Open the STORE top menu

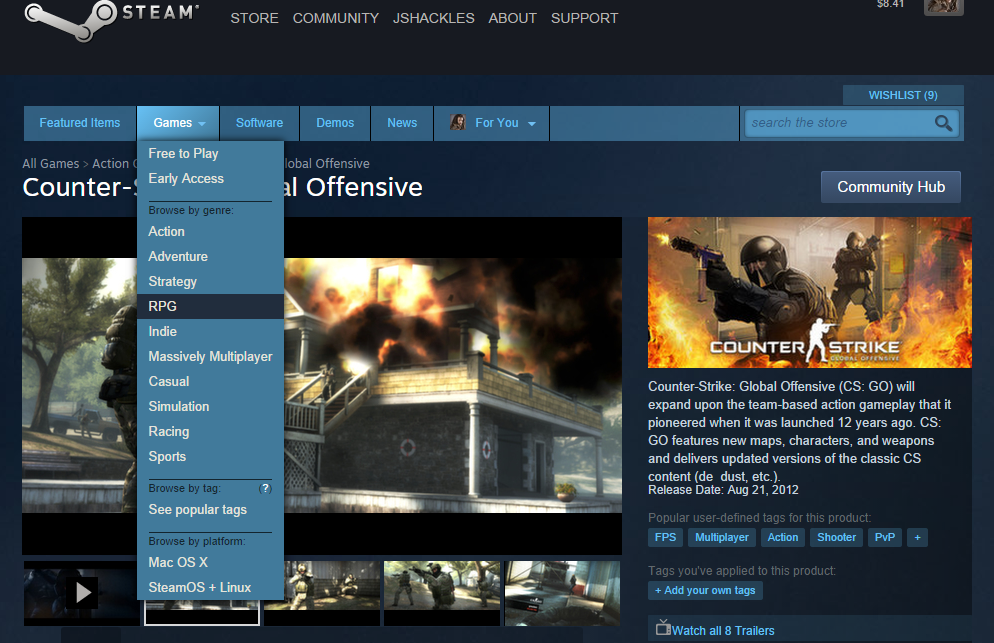[x=254, y=18]
